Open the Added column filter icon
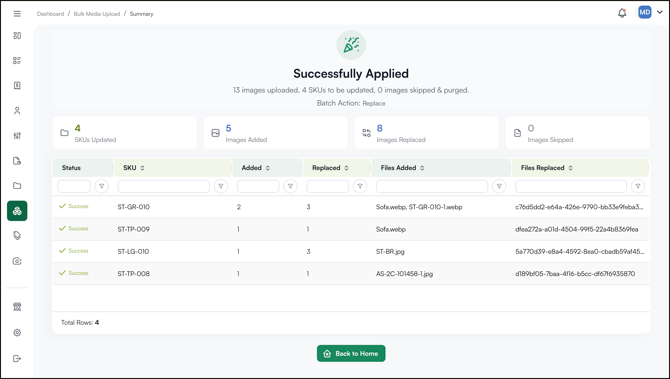The width and height of the screenshot is (670, 379). 291,186
